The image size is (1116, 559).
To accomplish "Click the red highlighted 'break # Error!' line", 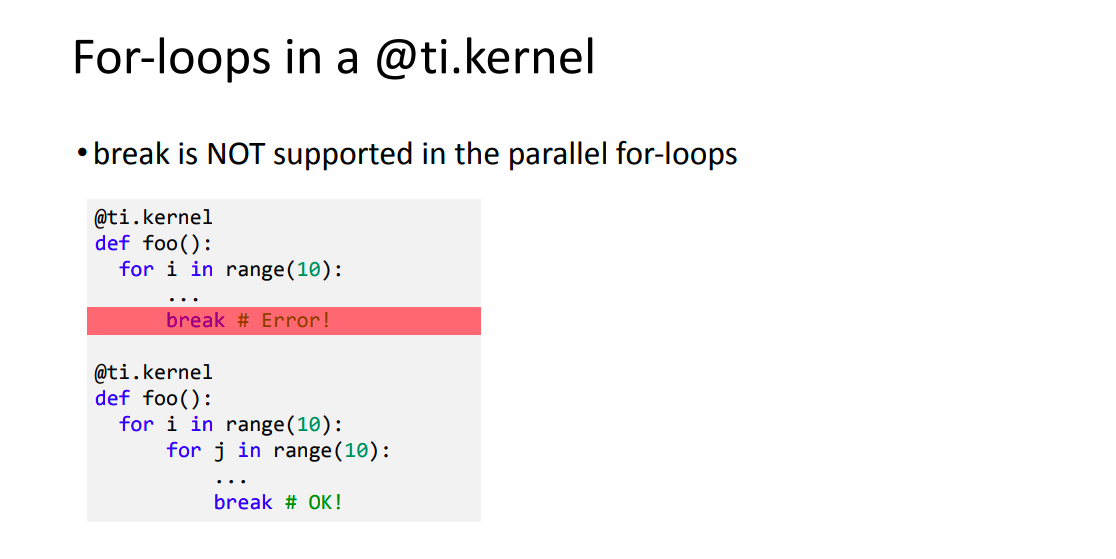I will [284, 320].
